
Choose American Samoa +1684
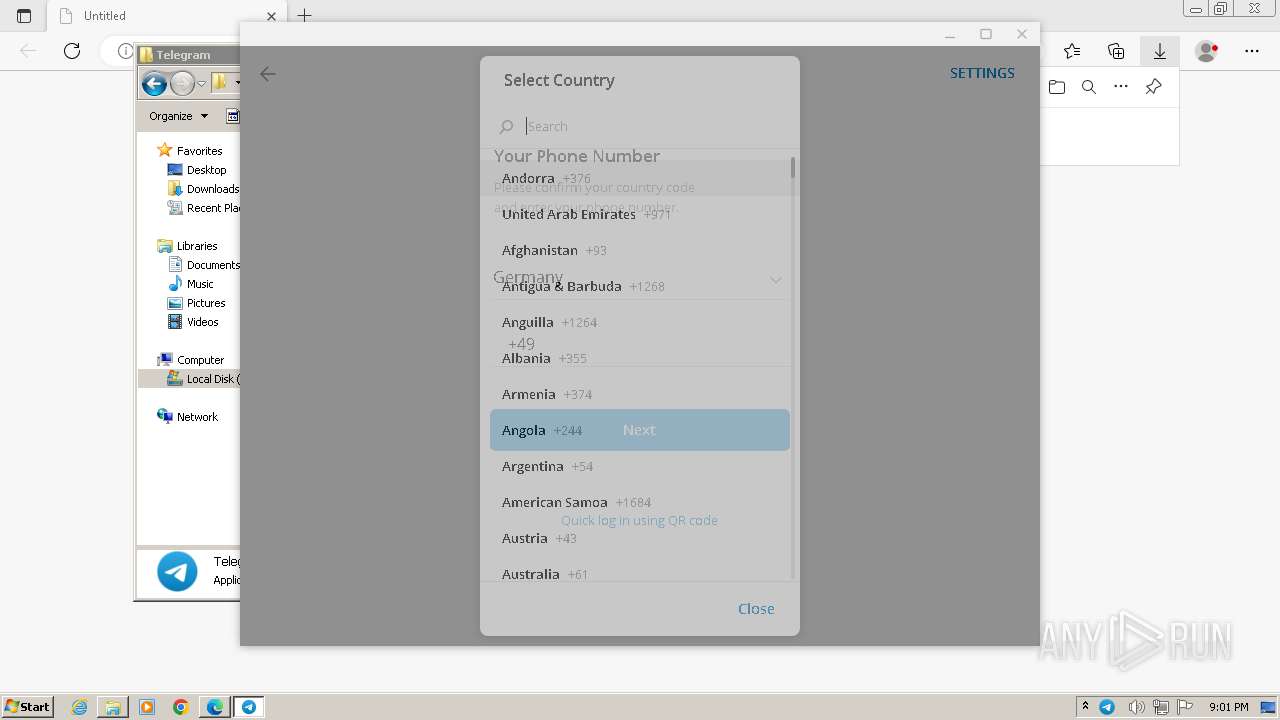[x=640, y=502]
